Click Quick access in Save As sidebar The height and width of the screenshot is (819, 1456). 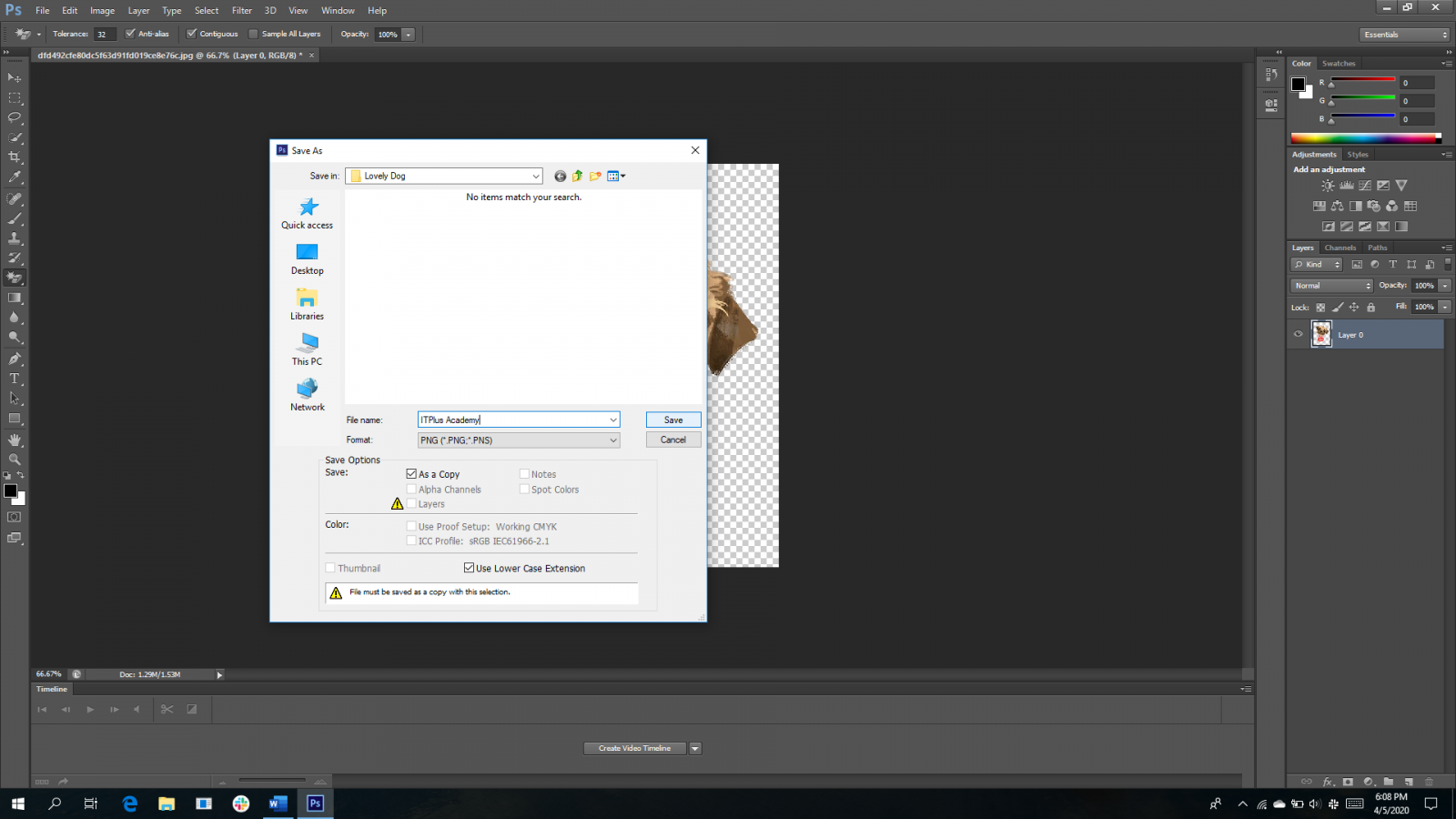(307, 213)
